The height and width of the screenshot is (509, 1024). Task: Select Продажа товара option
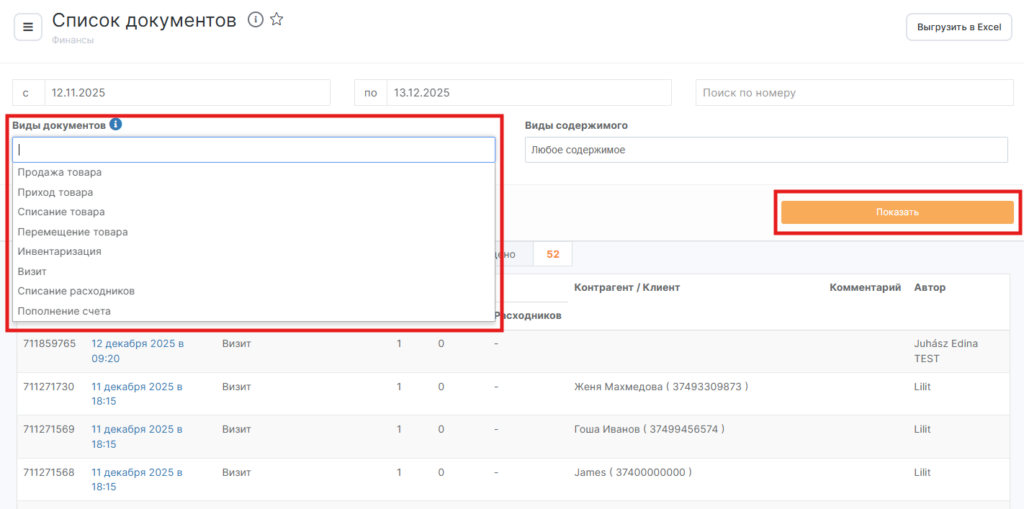(x=59, y=172)
